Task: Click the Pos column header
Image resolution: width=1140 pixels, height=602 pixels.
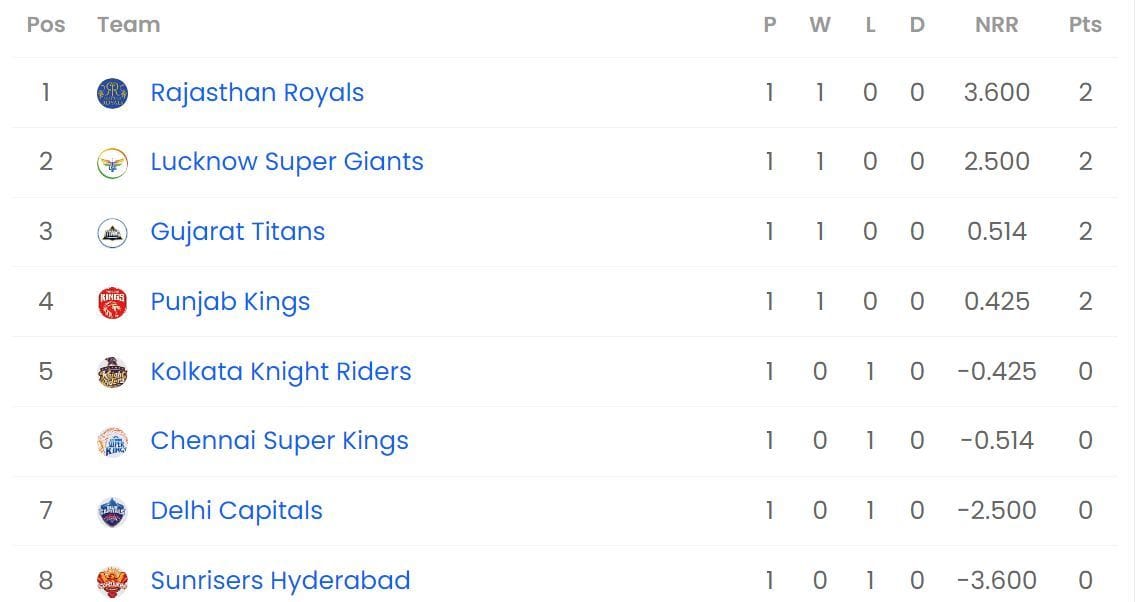Action: click(x=45, y=24)
